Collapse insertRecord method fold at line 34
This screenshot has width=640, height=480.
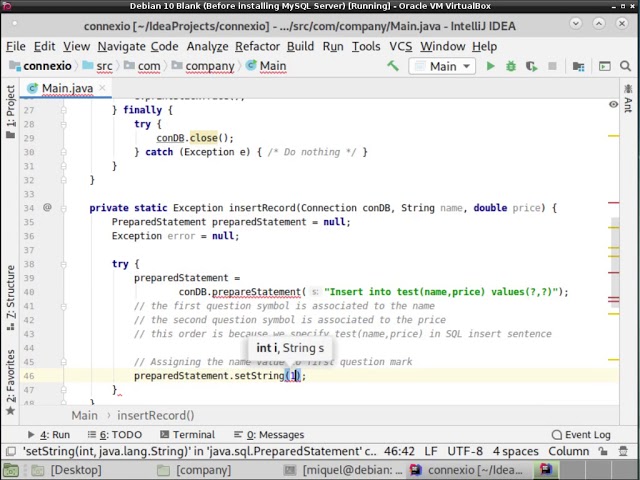[64, 208]
